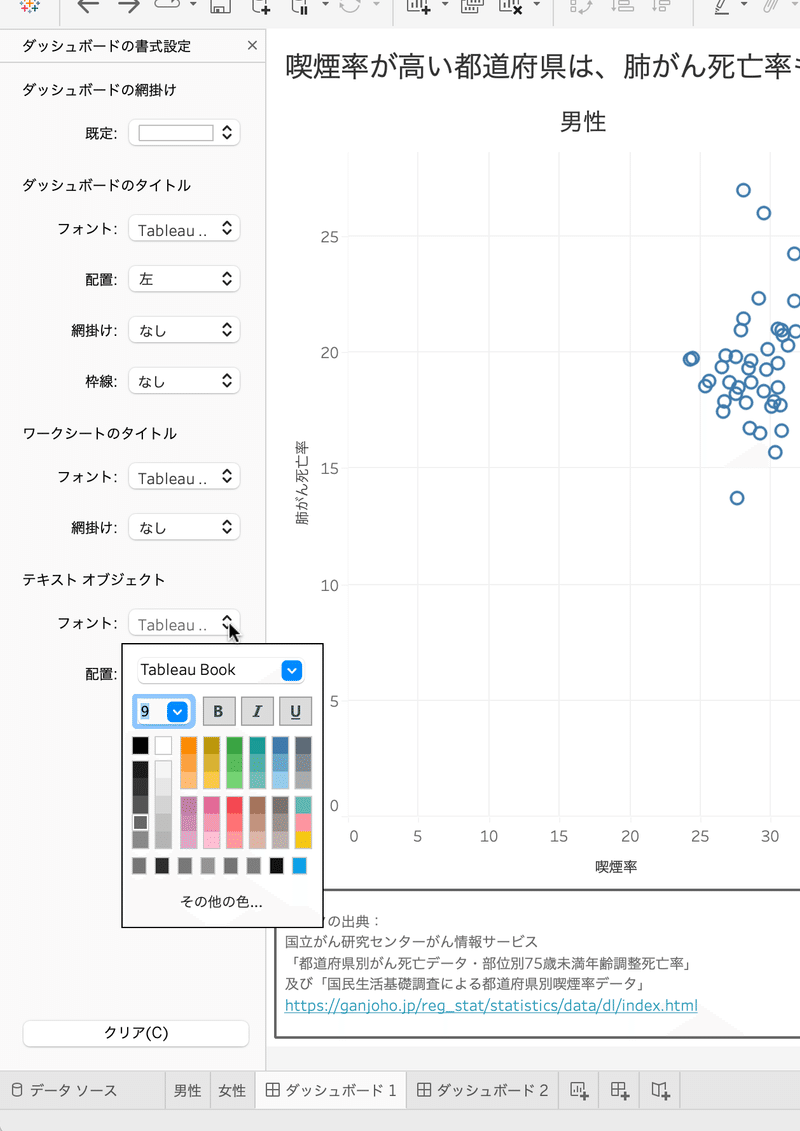Toggle underline formatting in font popup
The height and width of the screenshot is (1131, 800).
295,711
